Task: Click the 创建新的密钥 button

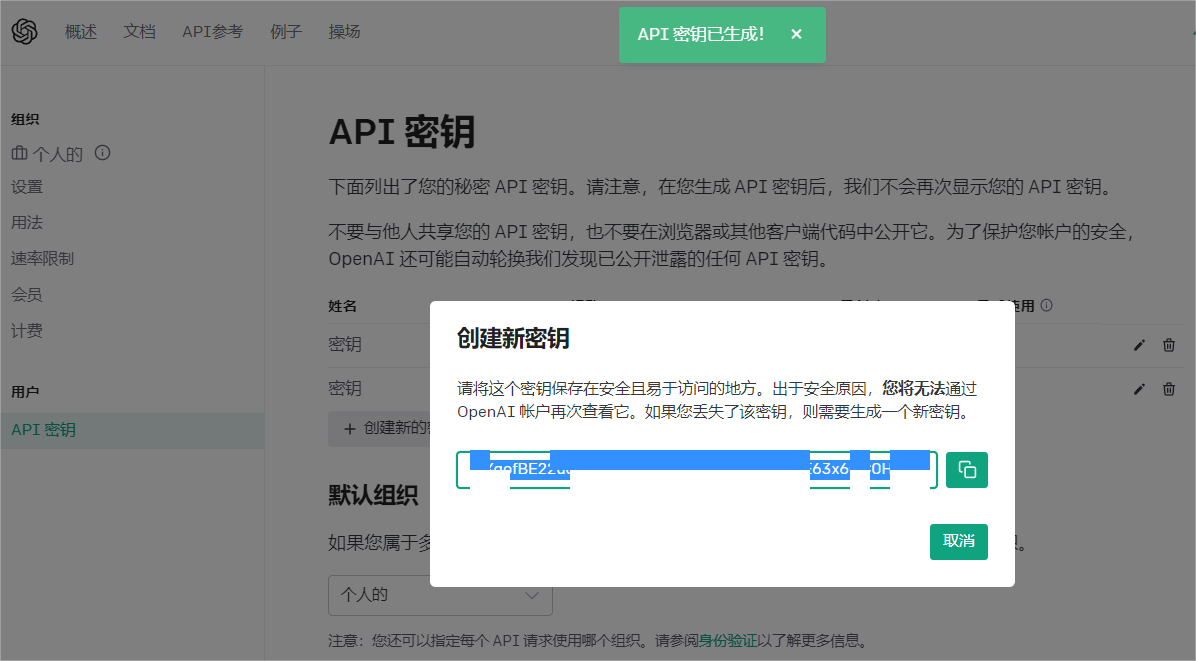Action: [380, 428]
